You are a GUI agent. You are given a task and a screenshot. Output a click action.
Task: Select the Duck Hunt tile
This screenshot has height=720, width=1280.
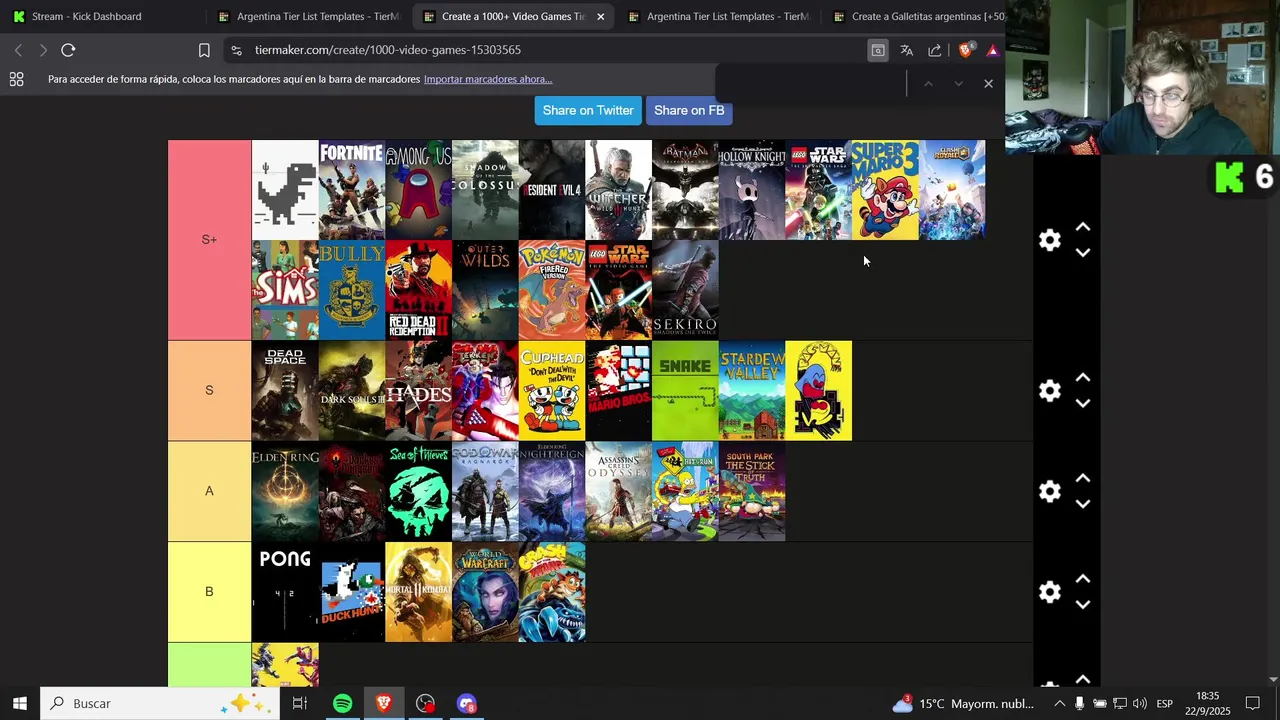(x=352, y=592)
